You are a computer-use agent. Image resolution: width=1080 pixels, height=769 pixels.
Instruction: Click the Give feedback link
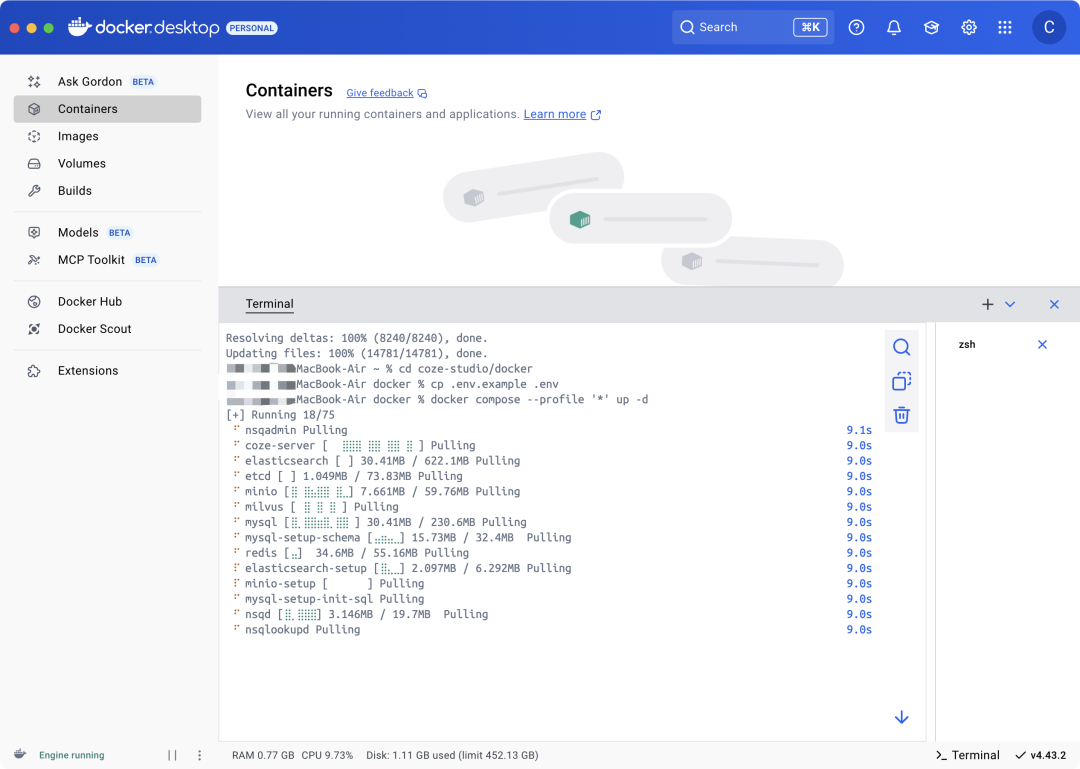click(x=386, y=93)
